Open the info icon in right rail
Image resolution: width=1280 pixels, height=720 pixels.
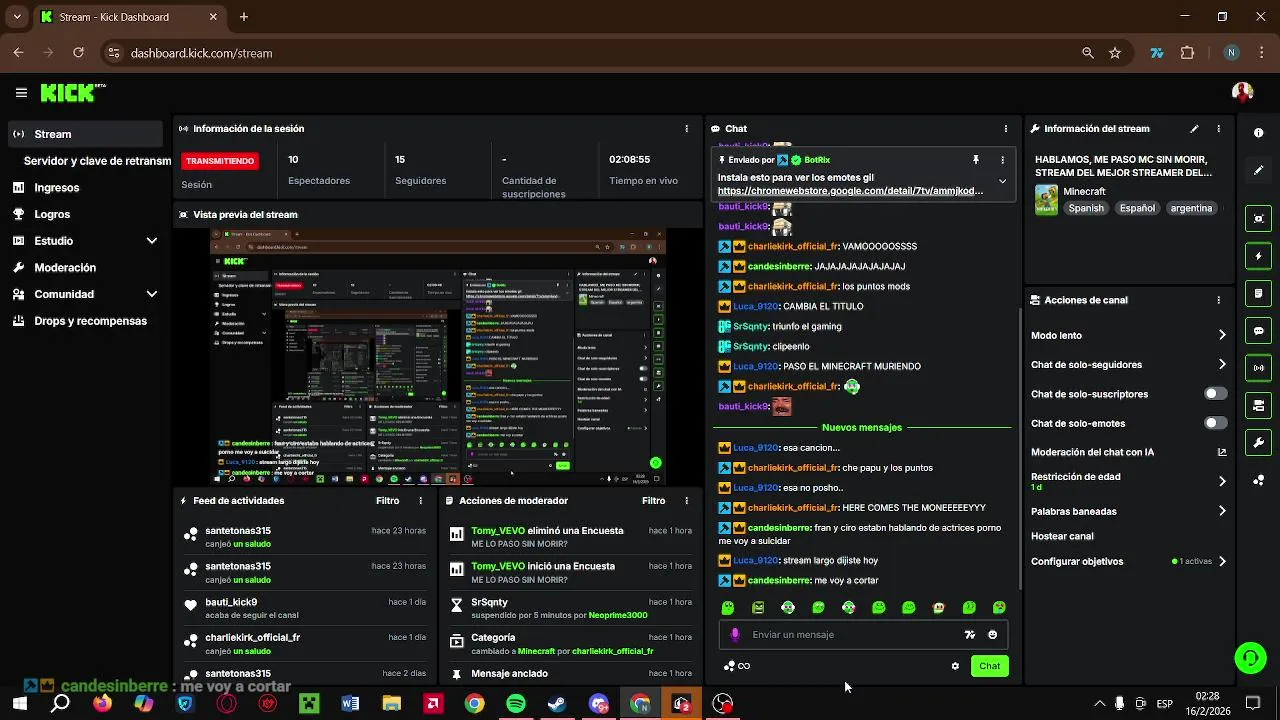[1258, 133]
